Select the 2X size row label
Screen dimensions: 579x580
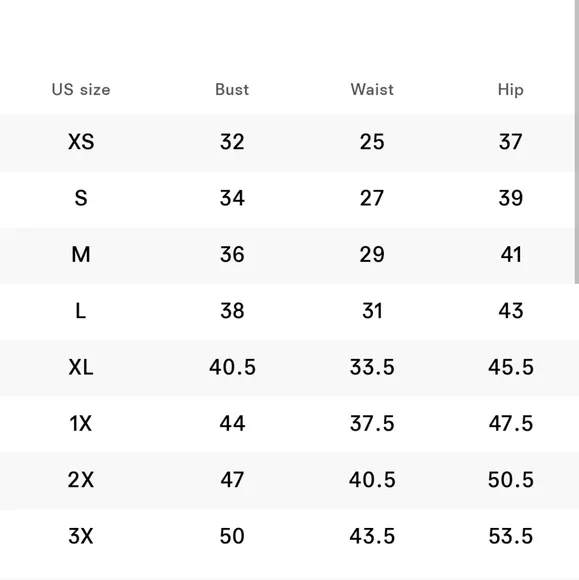81,480
